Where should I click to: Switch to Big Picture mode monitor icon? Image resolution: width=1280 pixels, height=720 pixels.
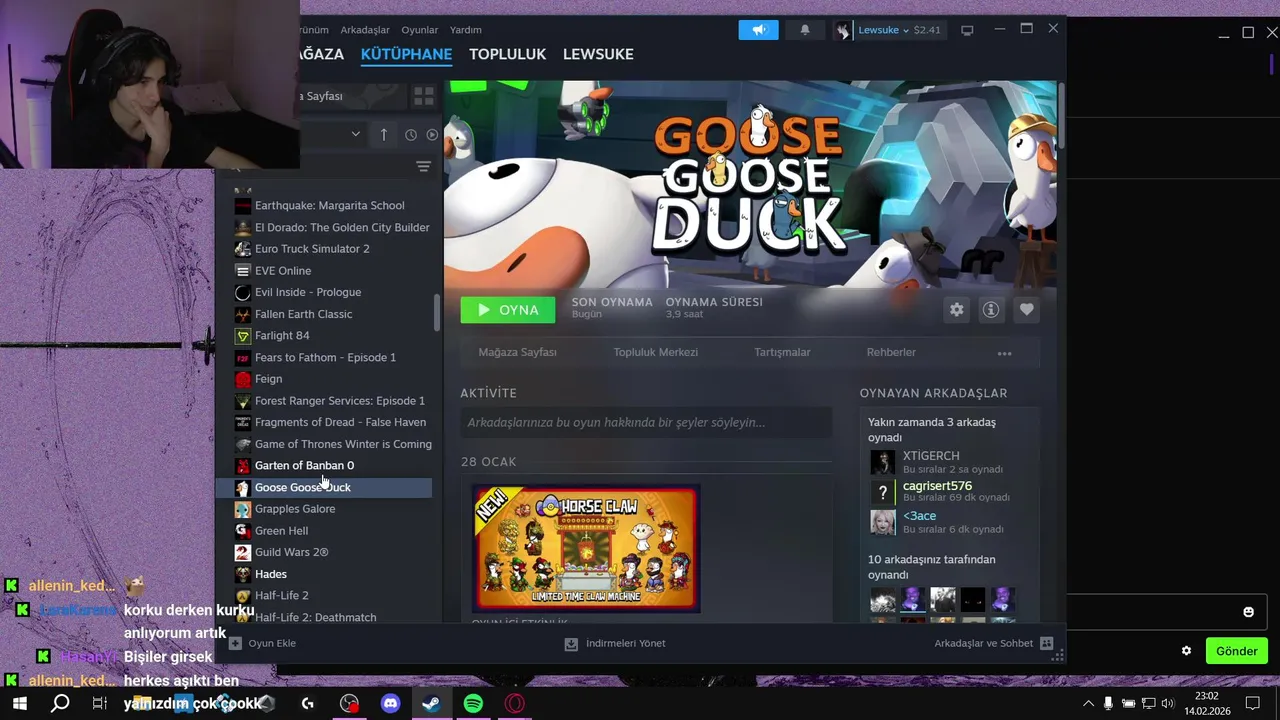coord(967,30)
